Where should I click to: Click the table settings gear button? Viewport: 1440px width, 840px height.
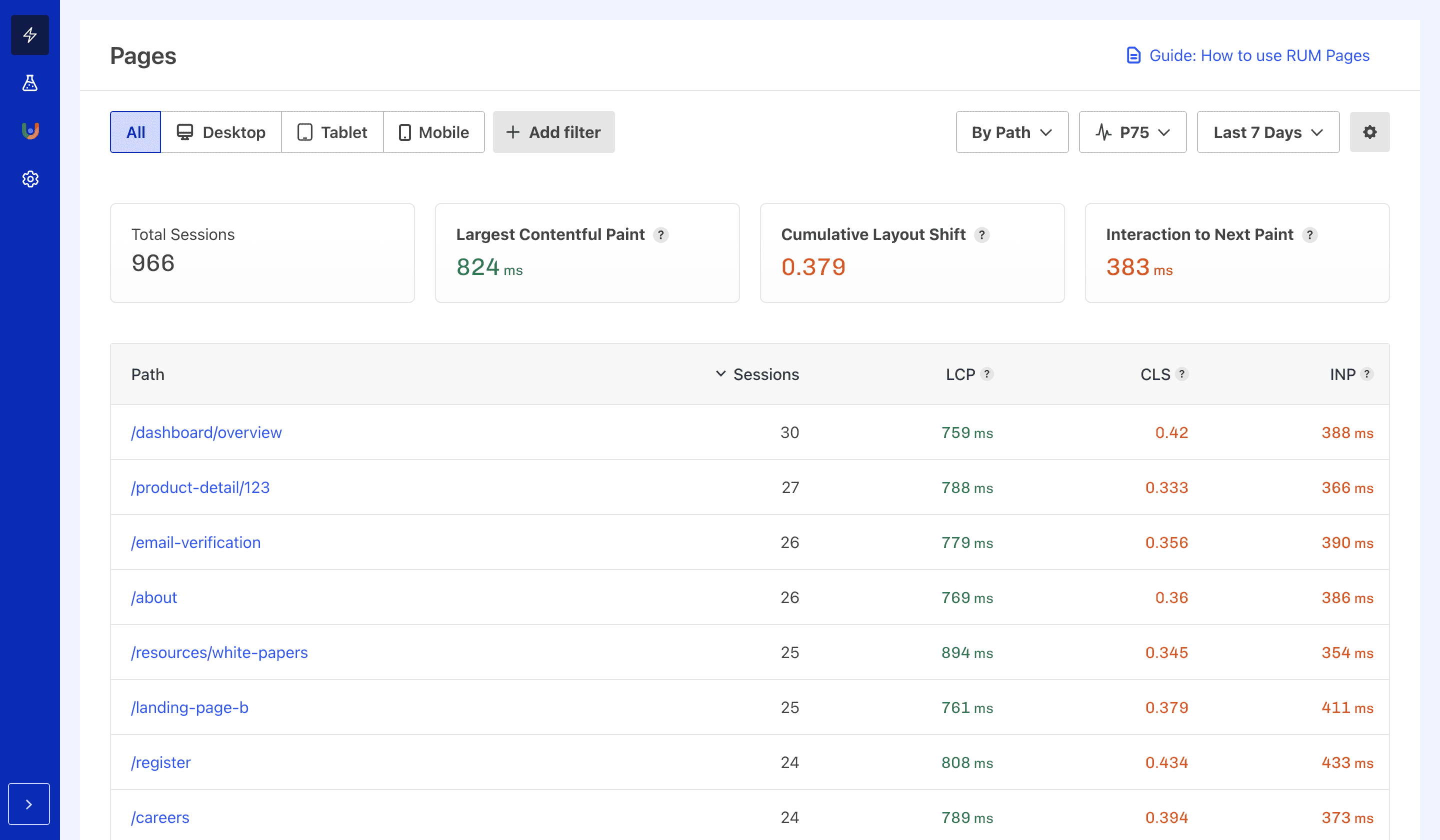[1369, 132]
